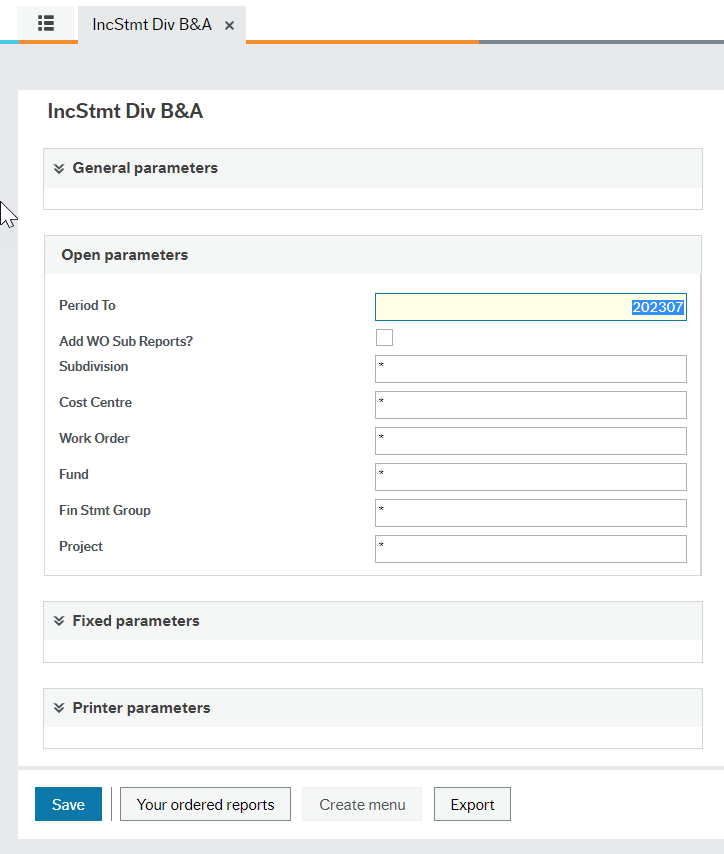Click the IncStmt Div B&A page heading
This screenshot has height=854, width=724.
point(125,111)
